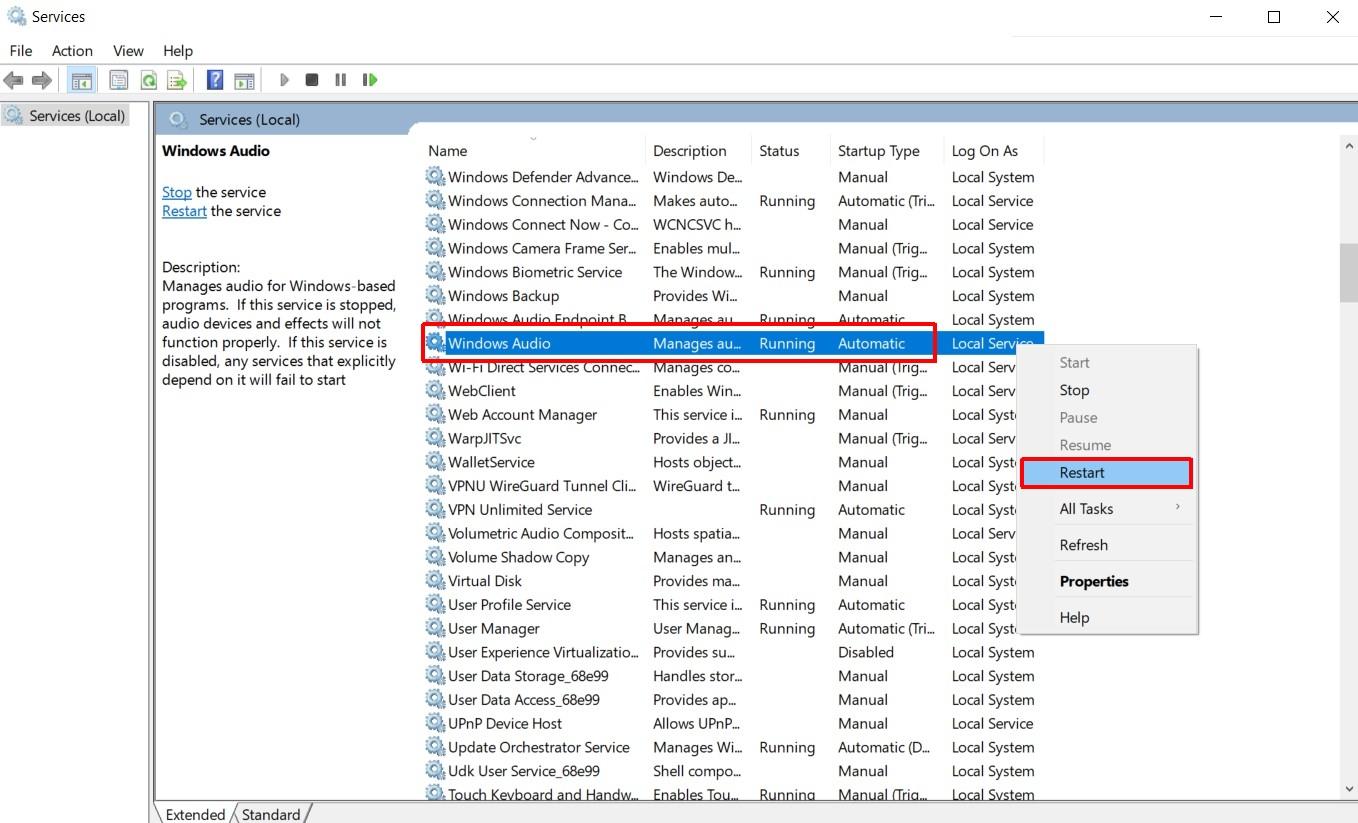This screenshot has height=823, width=1358.
Task: Select the Windows Connect Now - Co... service
Action: [732, 225]
